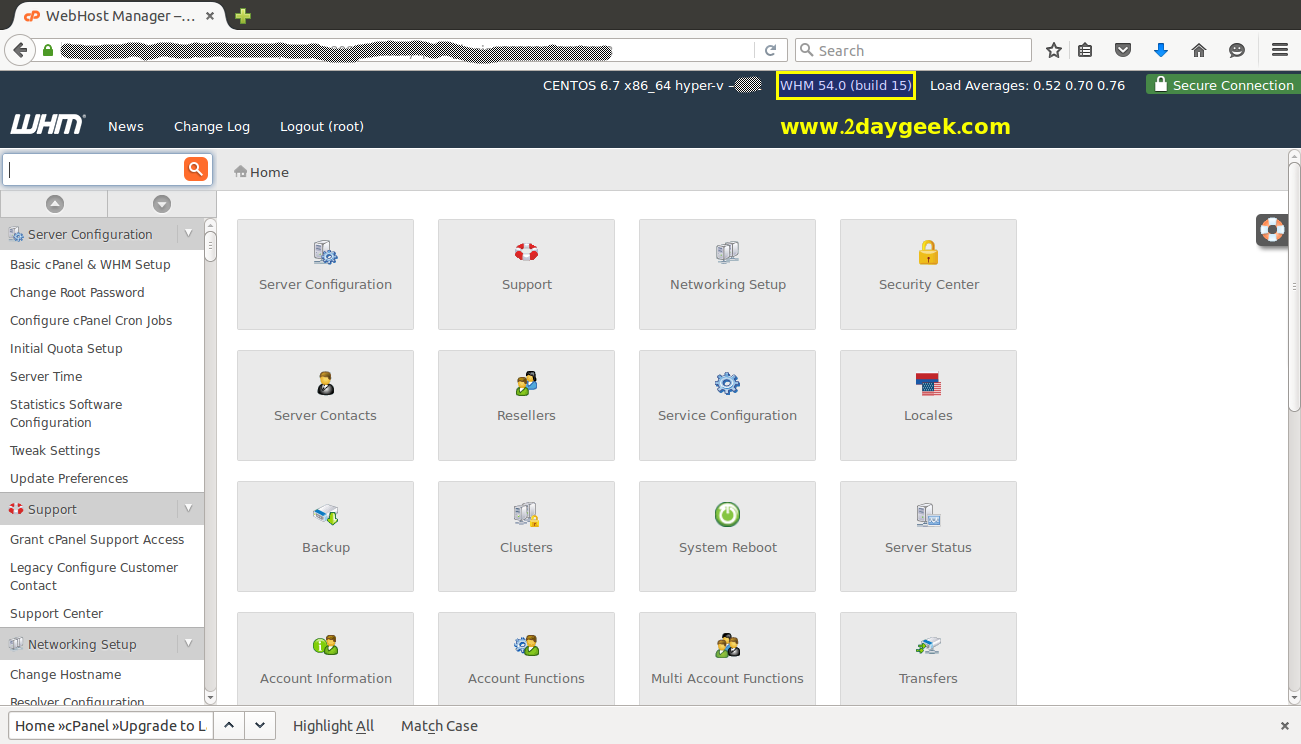The image size is (1301, 744).
Task: Open Tweak Settings in the sidebar
Action: point(55,450)
